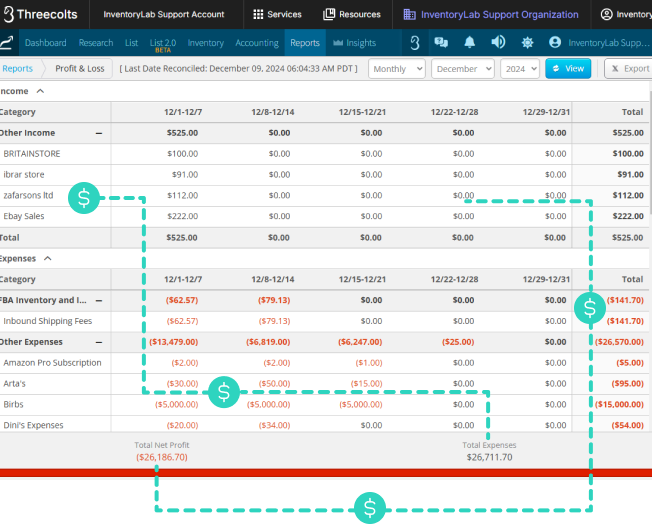Click the ($13,479.00) Other Expenses cell
The image size is (652, 524).
coord(174,342)
